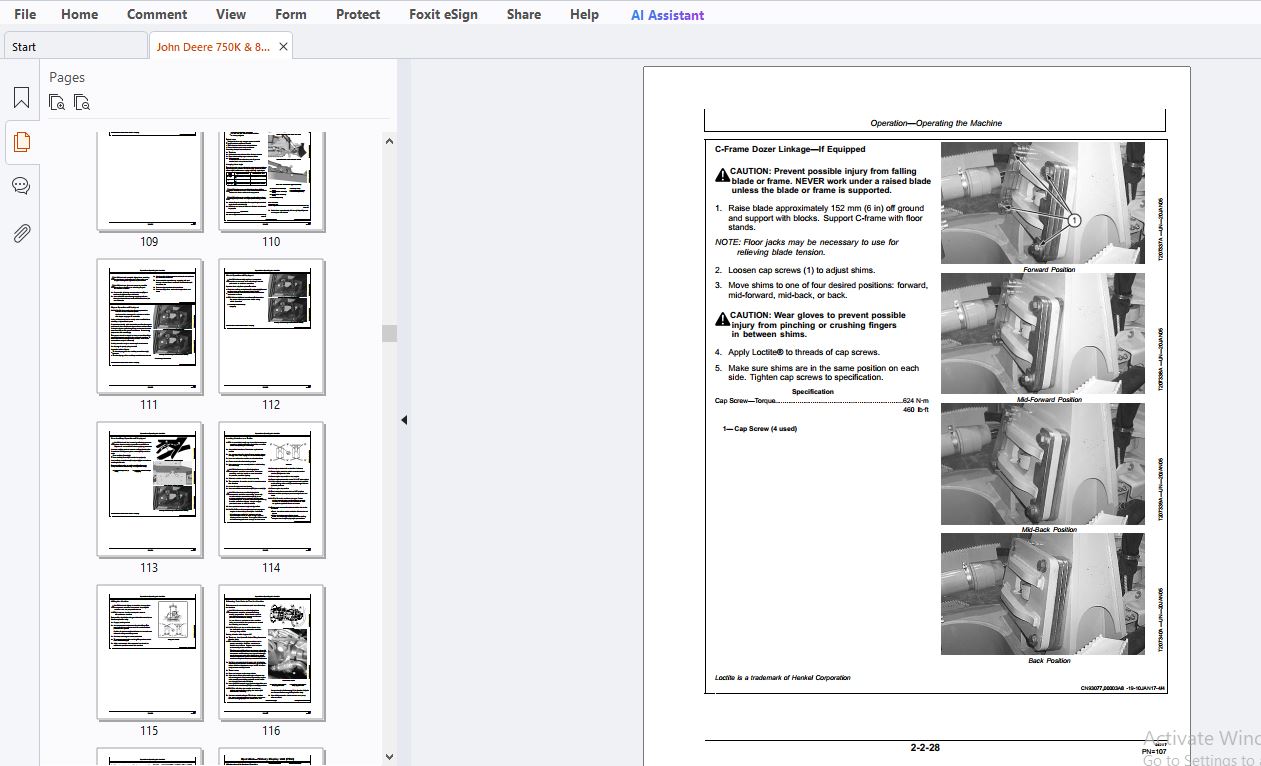Click 'Loctite is a trademark of Henkel Corporation'

(783, 678)
